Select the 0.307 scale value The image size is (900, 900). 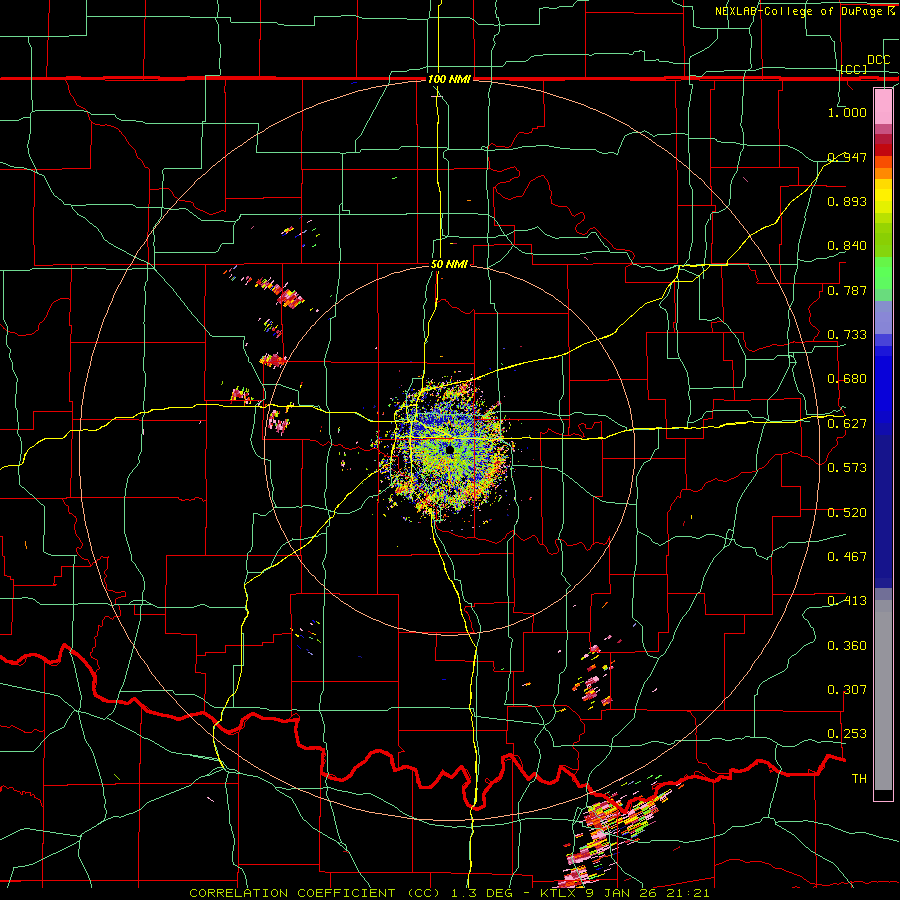tap(847, 690)
